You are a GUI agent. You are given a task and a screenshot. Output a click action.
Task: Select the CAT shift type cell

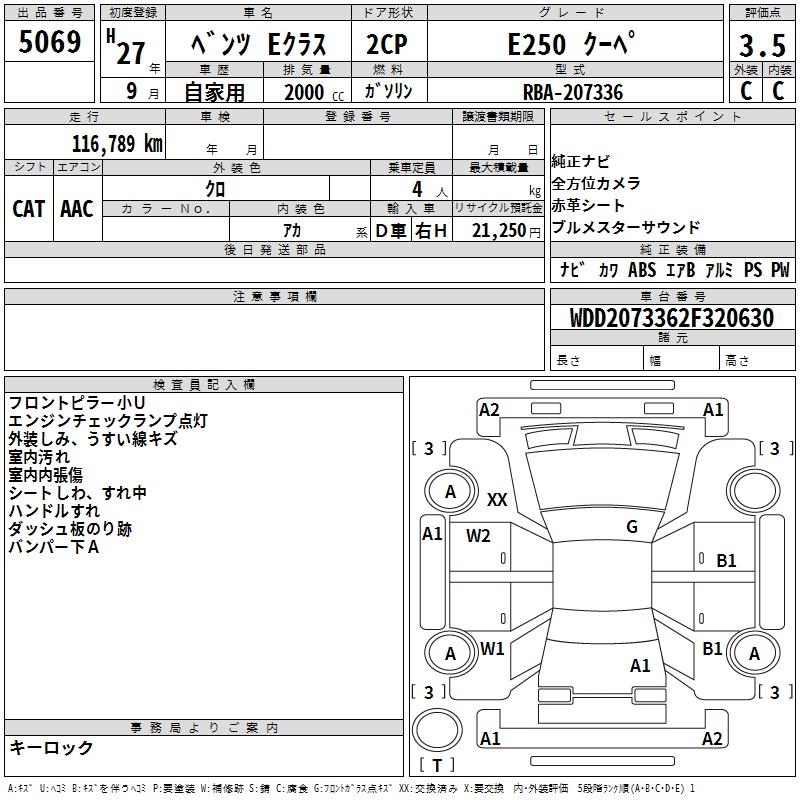(28, 208)
